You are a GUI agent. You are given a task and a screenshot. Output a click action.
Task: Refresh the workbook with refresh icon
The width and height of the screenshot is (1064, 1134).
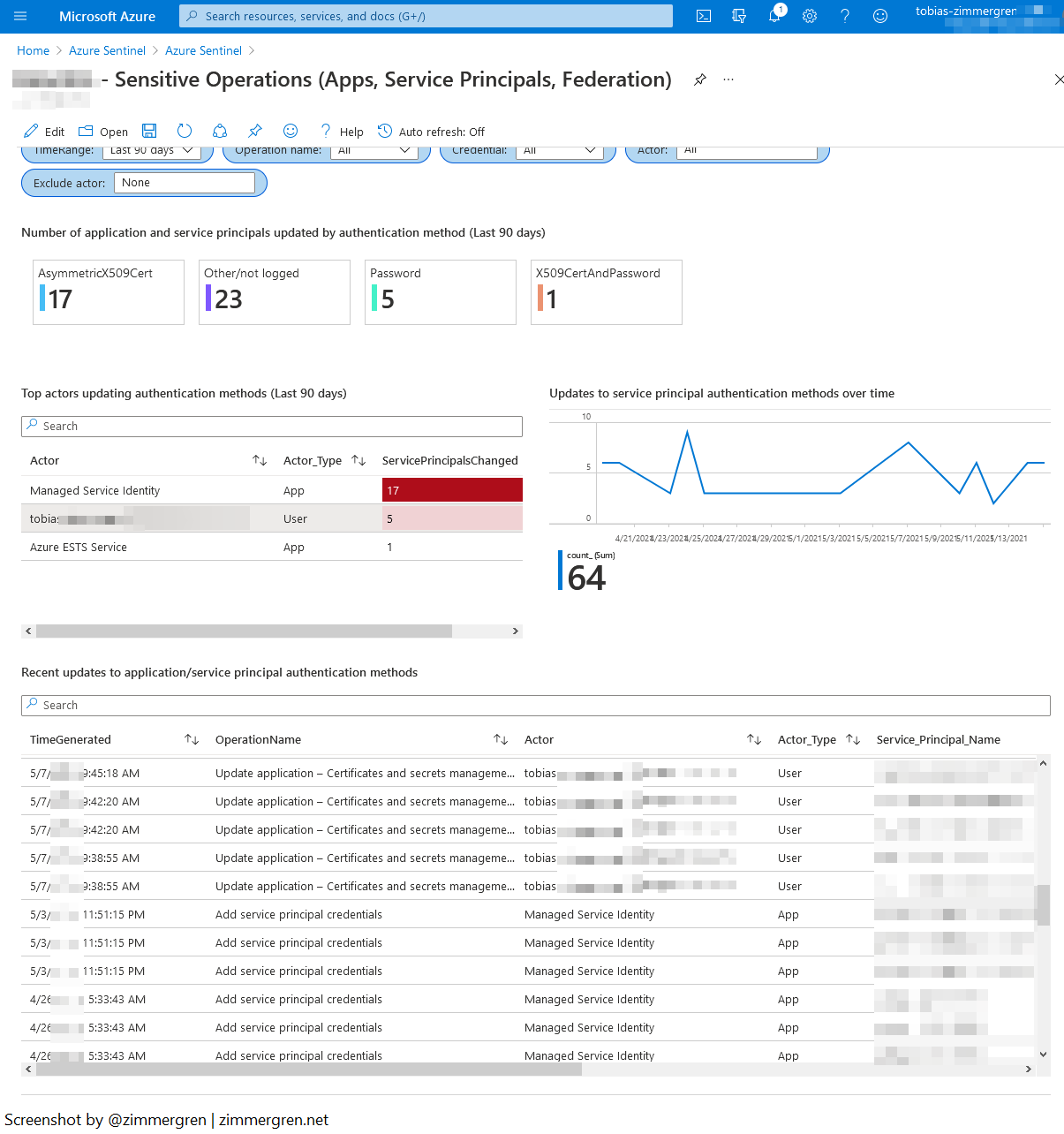pos(185,131)
